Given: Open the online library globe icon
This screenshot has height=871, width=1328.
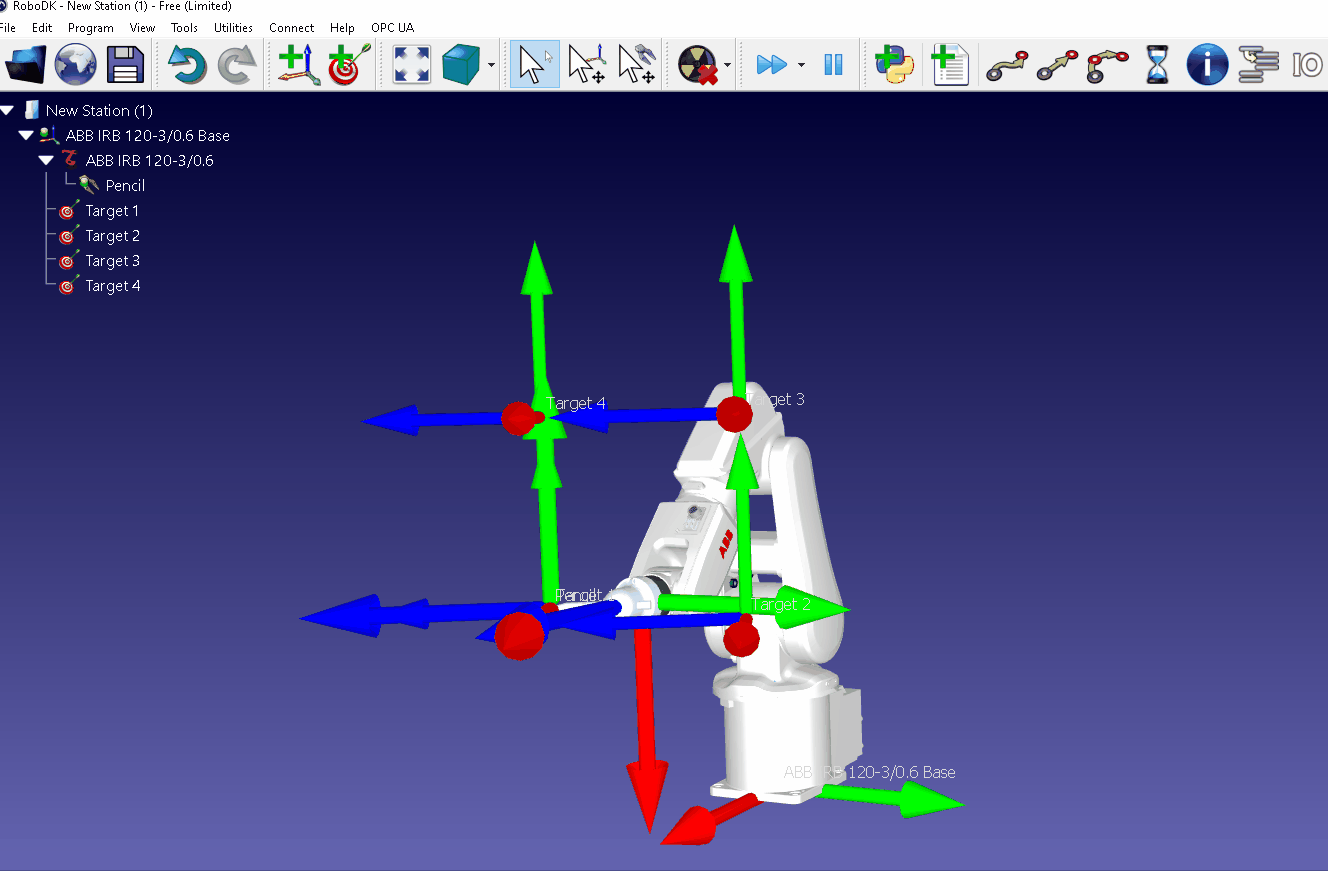Looking at the screenshot, I should click(76, 65).
